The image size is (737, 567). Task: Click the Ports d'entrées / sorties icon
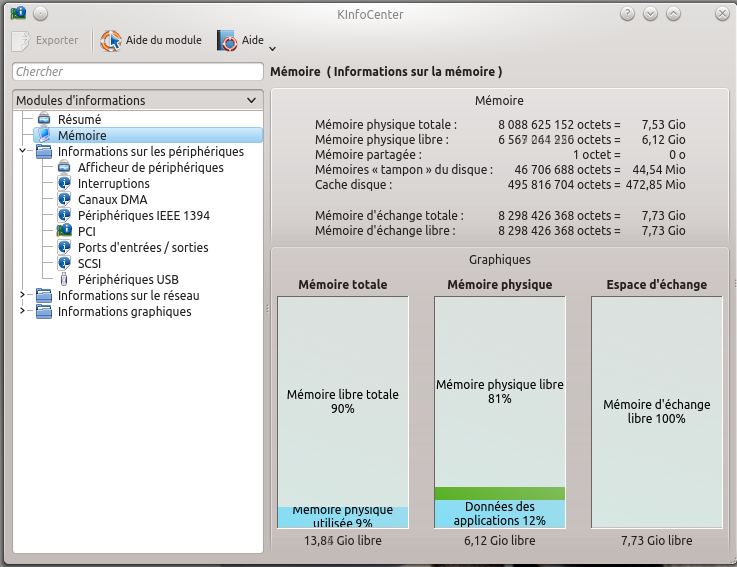pos(64,247)
